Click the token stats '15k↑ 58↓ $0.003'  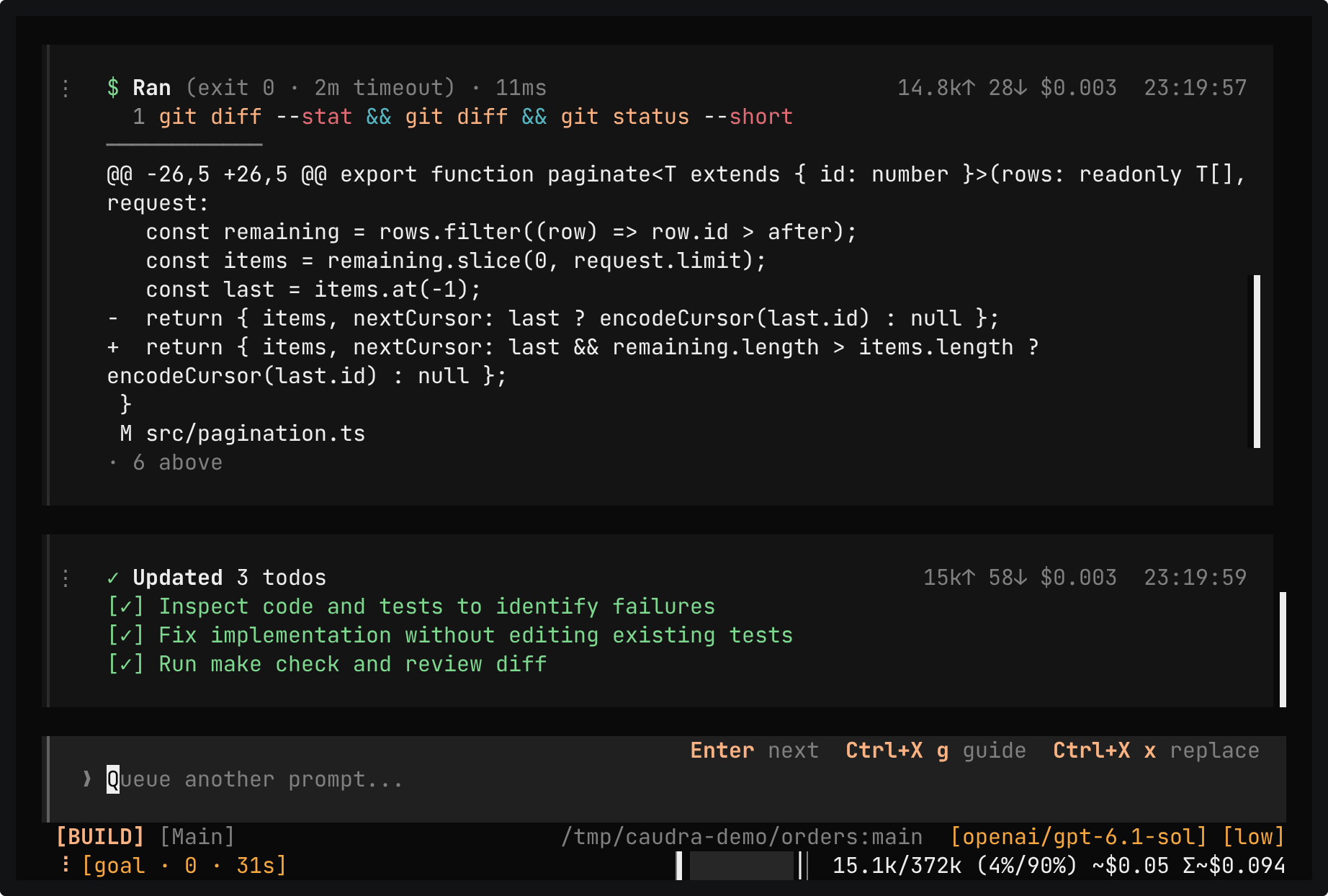click(x=1020, y=578)
